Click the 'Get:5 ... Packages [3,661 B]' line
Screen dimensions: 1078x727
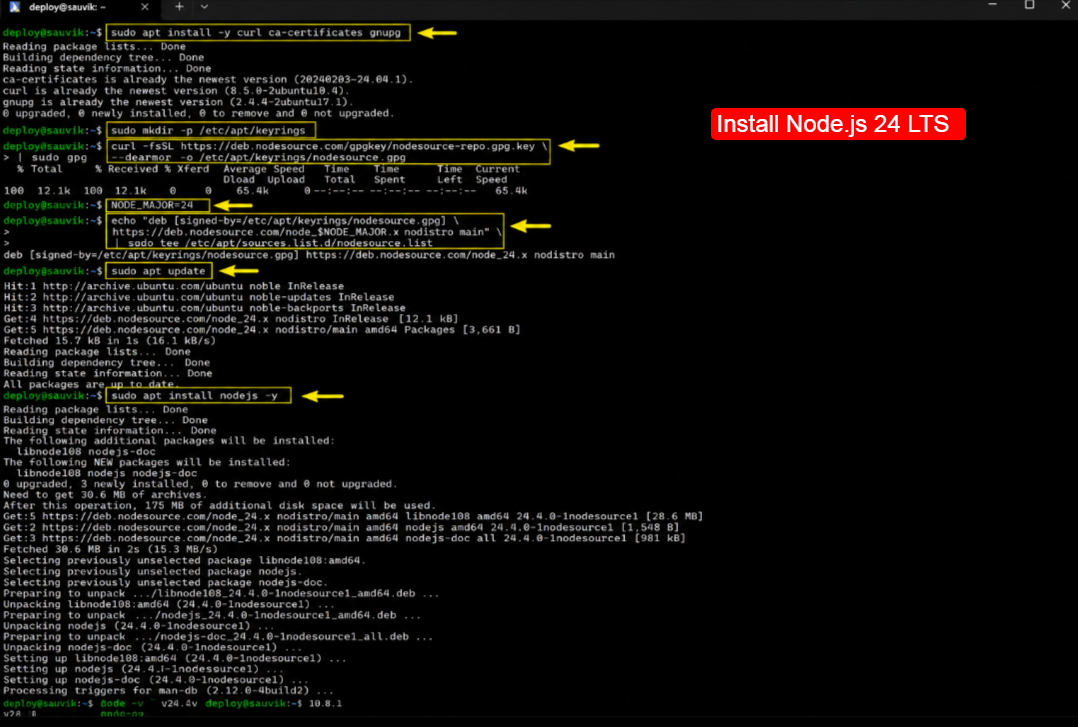coord(262,330)
